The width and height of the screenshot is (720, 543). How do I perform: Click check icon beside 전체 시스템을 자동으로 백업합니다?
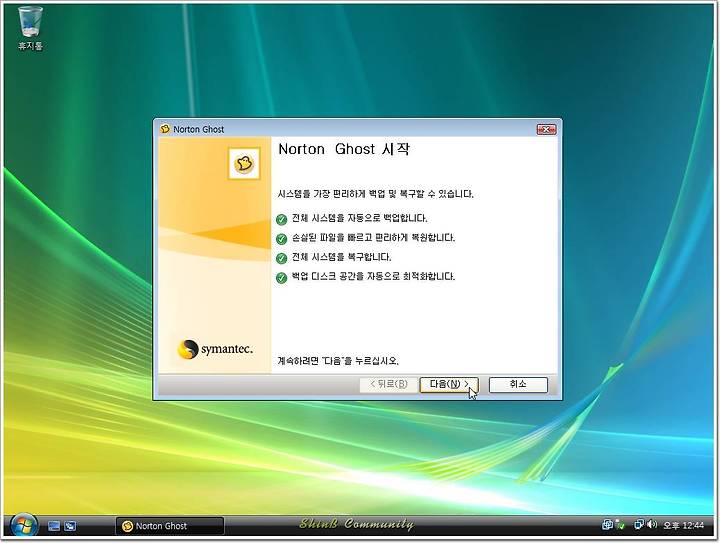click(281, 219)
